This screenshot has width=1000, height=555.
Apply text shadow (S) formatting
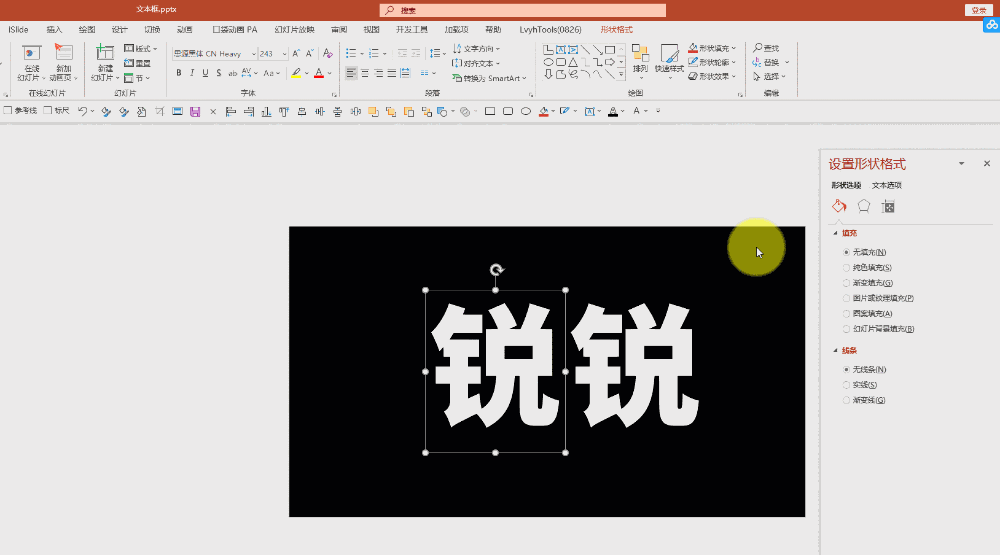point(219,73)
